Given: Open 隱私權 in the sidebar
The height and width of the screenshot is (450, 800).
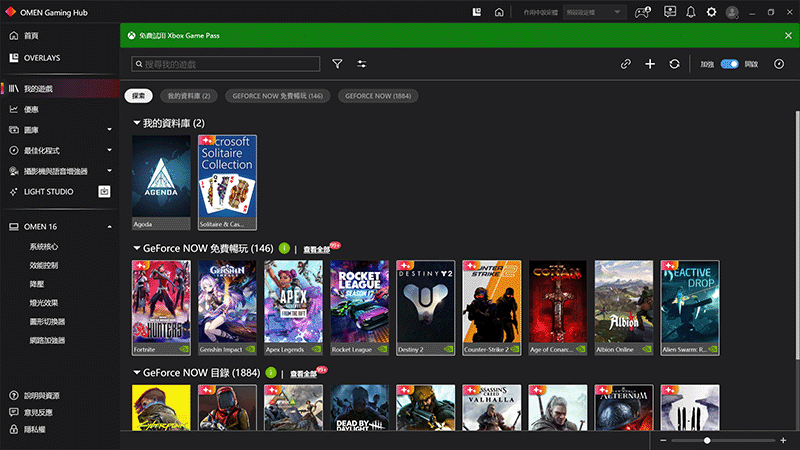Looking at the screenshot, I should 35,429.
